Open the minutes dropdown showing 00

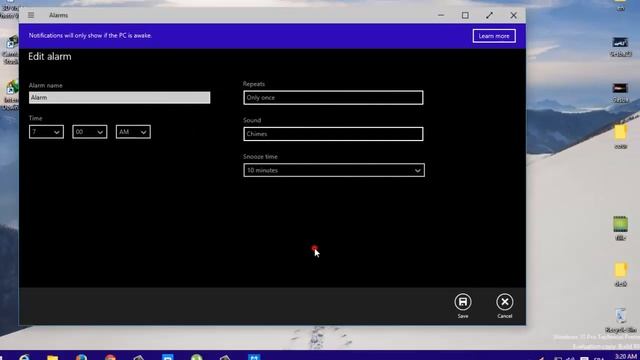90,132
